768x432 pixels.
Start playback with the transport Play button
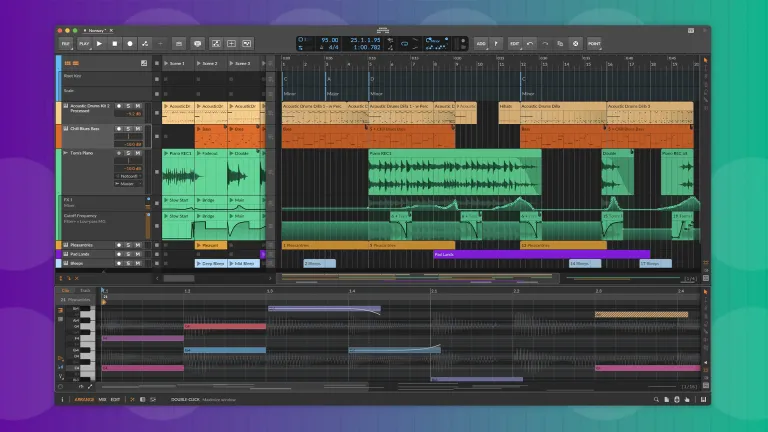point(99,44)
